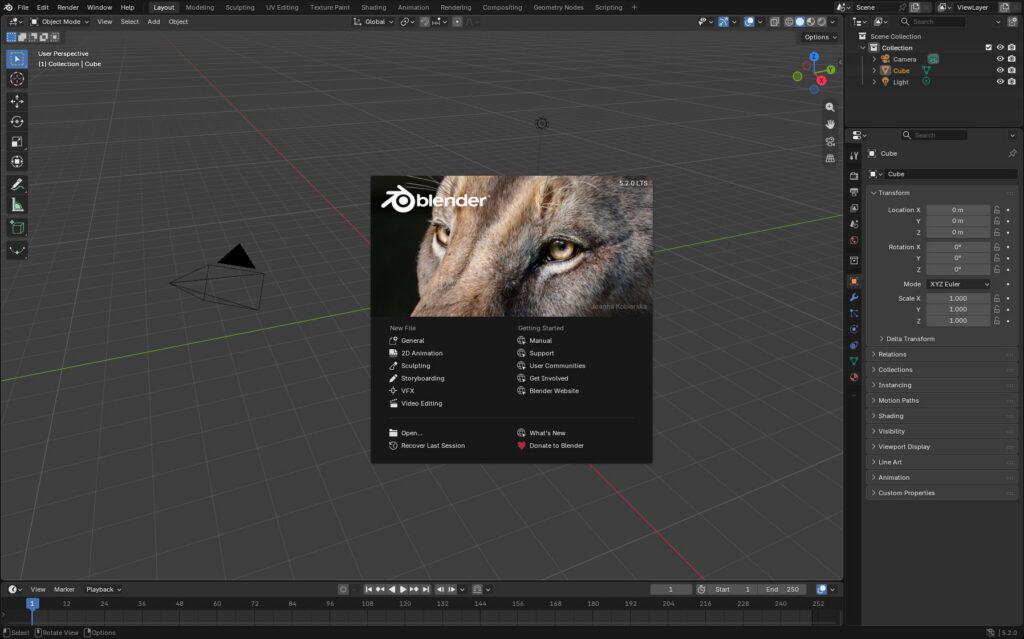The image size is (1024, 639).
Task: Select the Add Cube tool
Action: coord(17,228)
